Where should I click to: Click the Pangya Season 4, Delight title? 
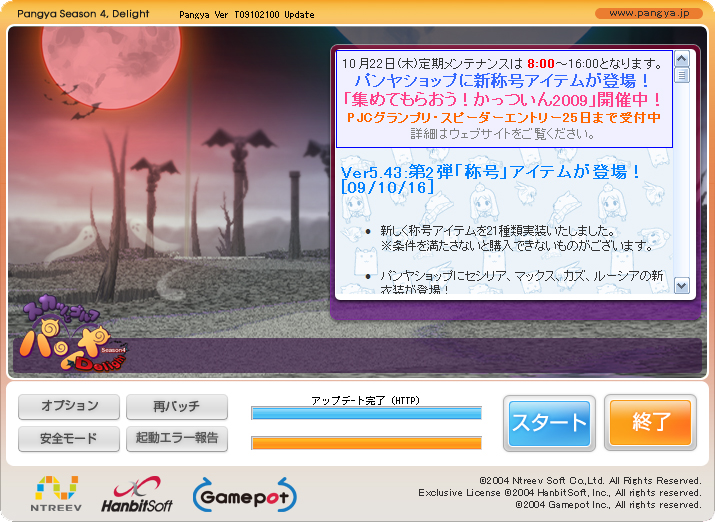click(83, 14)
